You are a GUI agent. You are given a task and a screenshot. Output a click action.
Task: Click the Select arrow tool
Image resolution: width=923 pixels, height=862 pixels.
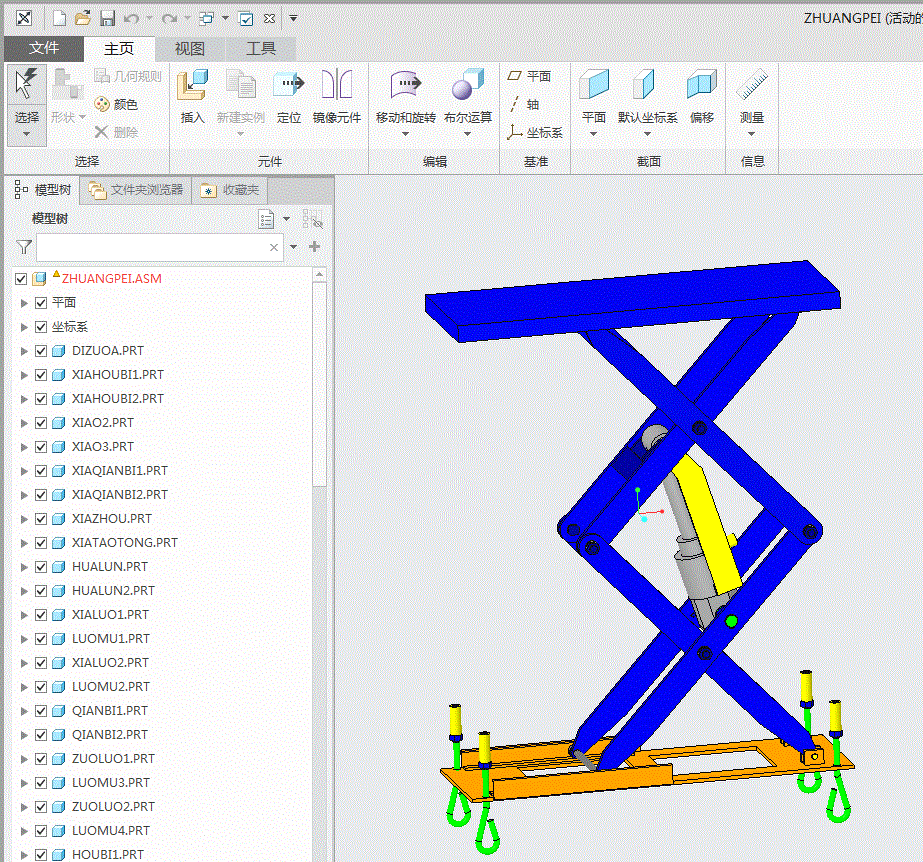point(26,84)
